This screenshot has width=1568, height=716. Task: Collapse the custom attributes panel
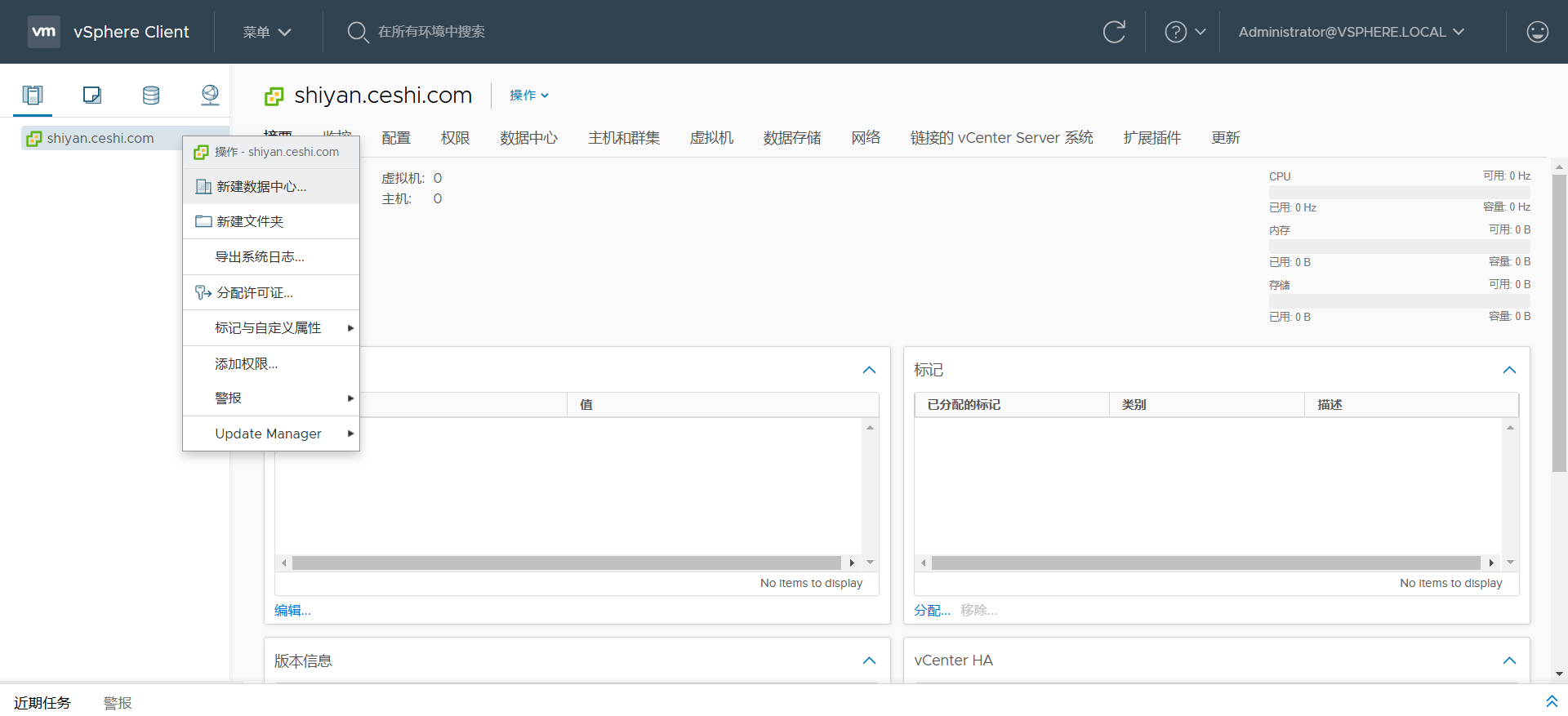click(x=869, y=370)
